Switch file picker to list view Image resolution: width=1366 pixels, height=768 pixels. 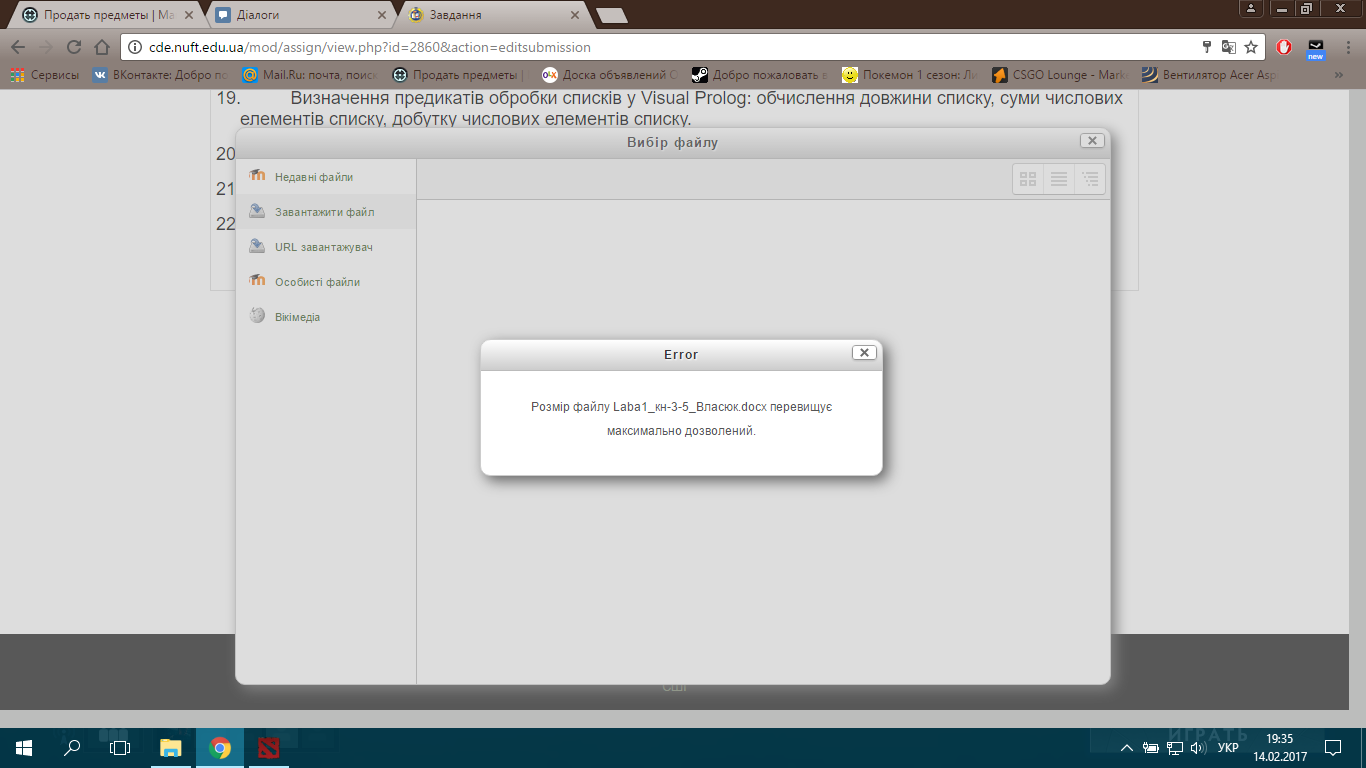pos(1059,179)
